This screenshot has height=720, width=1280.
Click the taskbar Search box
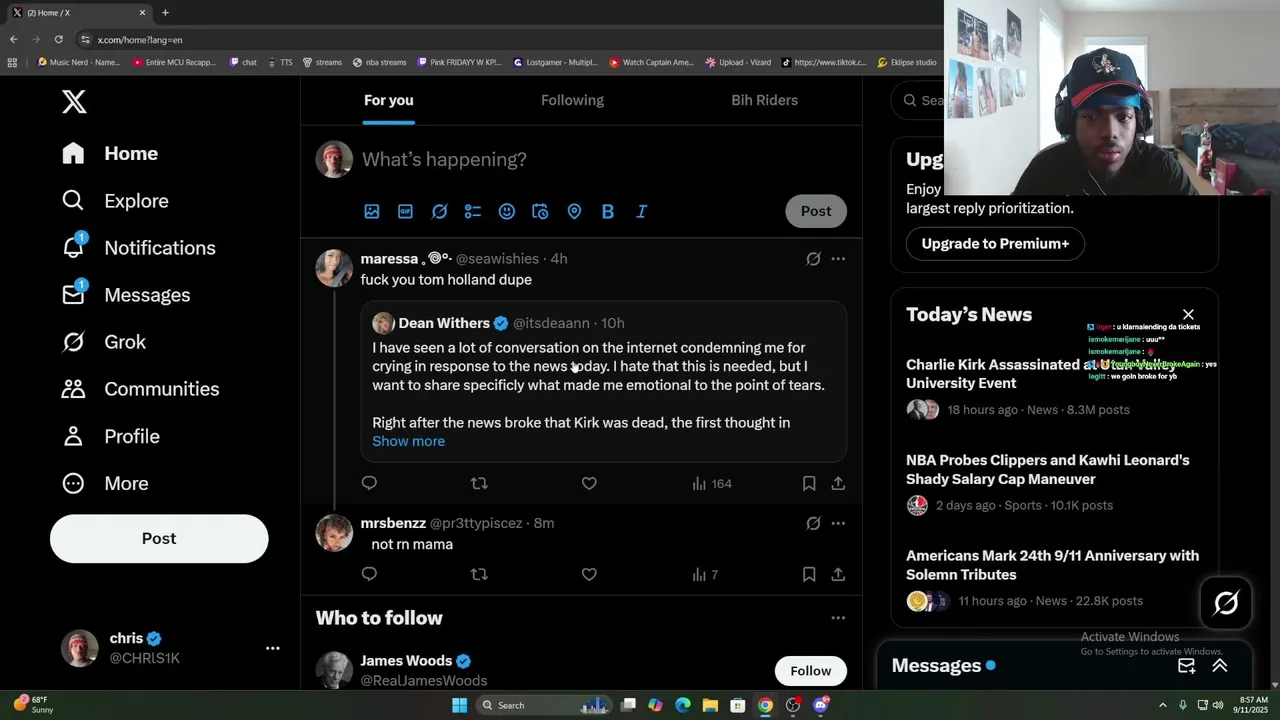click(x=545, y=705)
